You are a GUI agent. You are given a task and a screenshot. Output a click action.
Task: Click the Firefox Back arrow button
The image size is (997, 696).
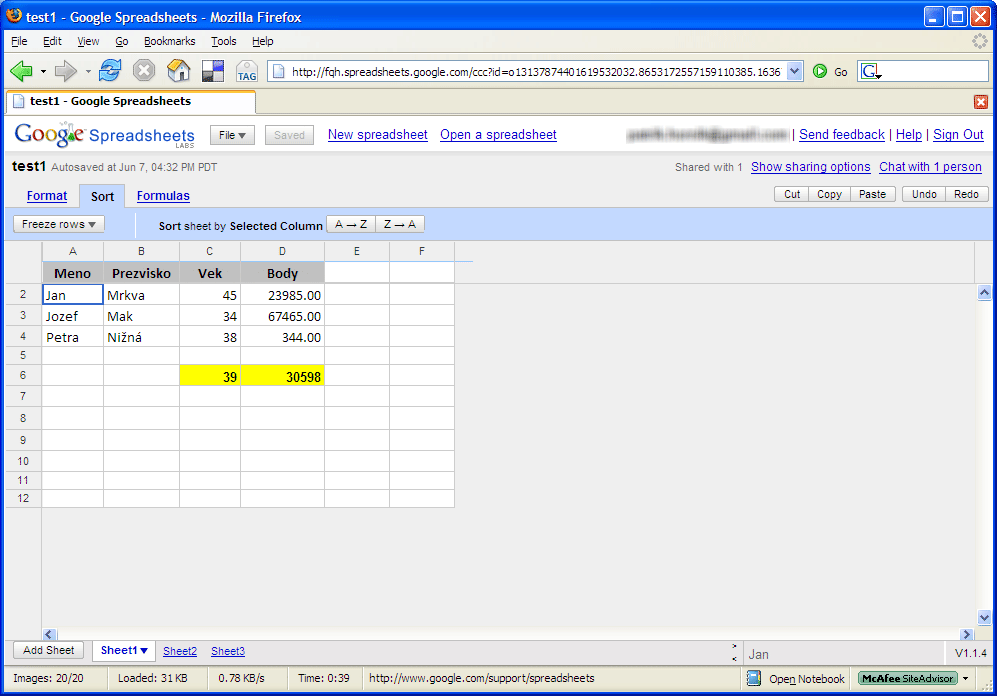click(x=21, y=71)
